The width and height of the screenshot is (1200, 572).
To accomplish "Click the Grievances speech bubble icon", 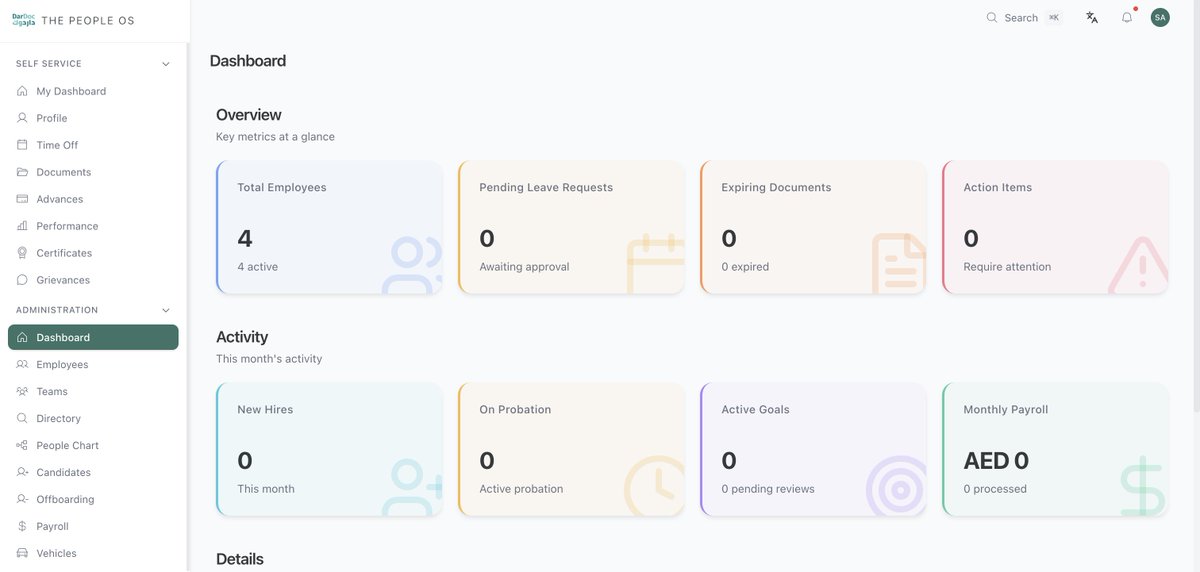I will point(22,280).
